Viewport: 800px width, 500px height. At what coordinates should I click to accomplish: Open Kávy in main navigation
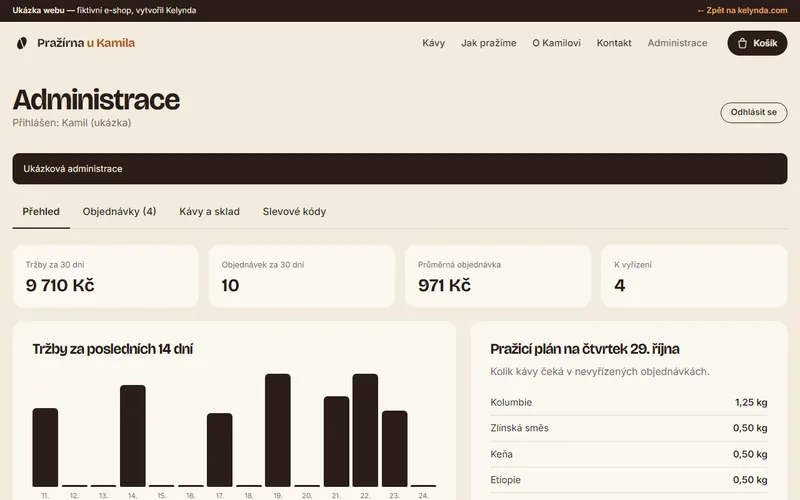tap(434, 43)
